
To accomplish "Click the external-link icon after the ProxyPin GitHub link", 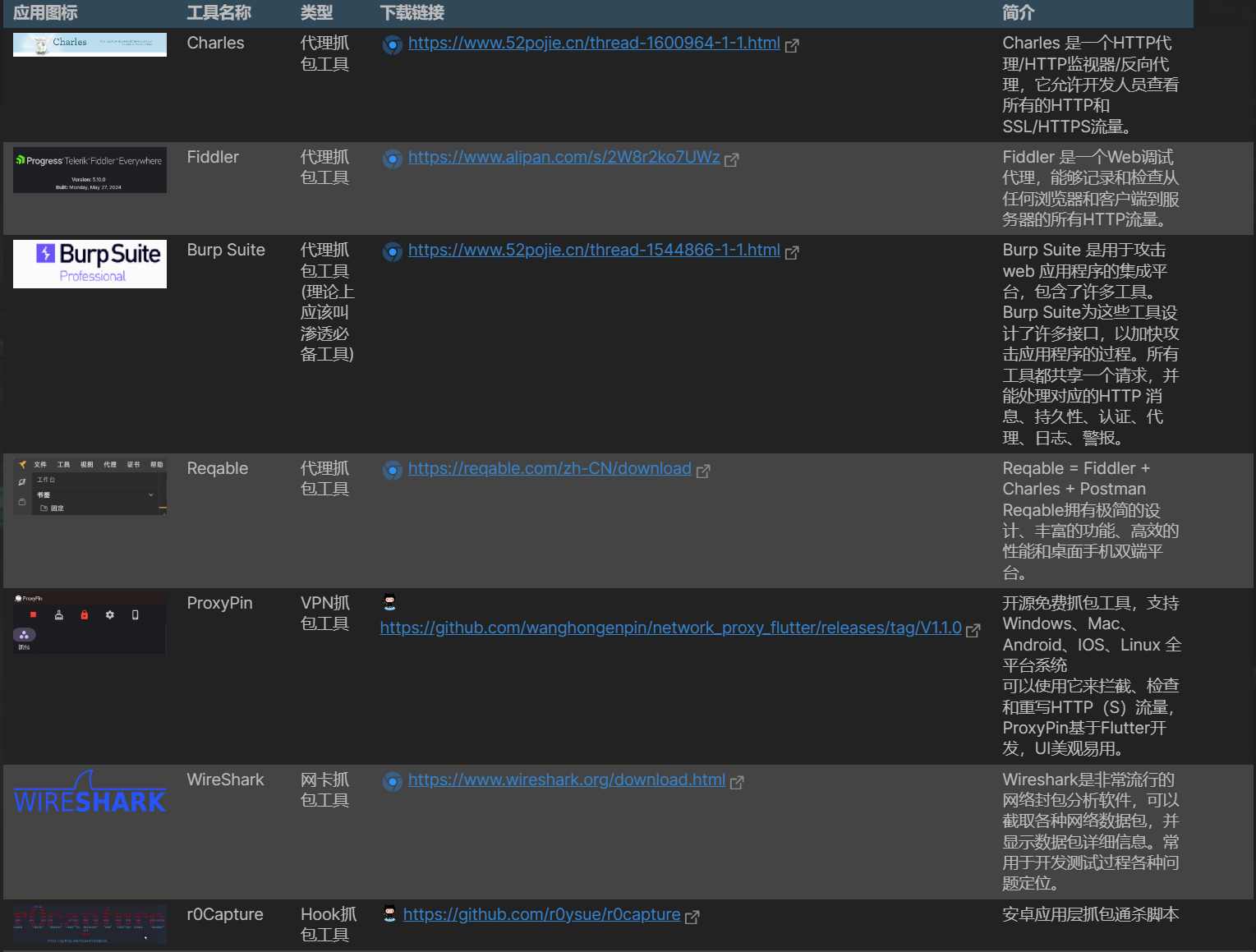I will [973, 631].
